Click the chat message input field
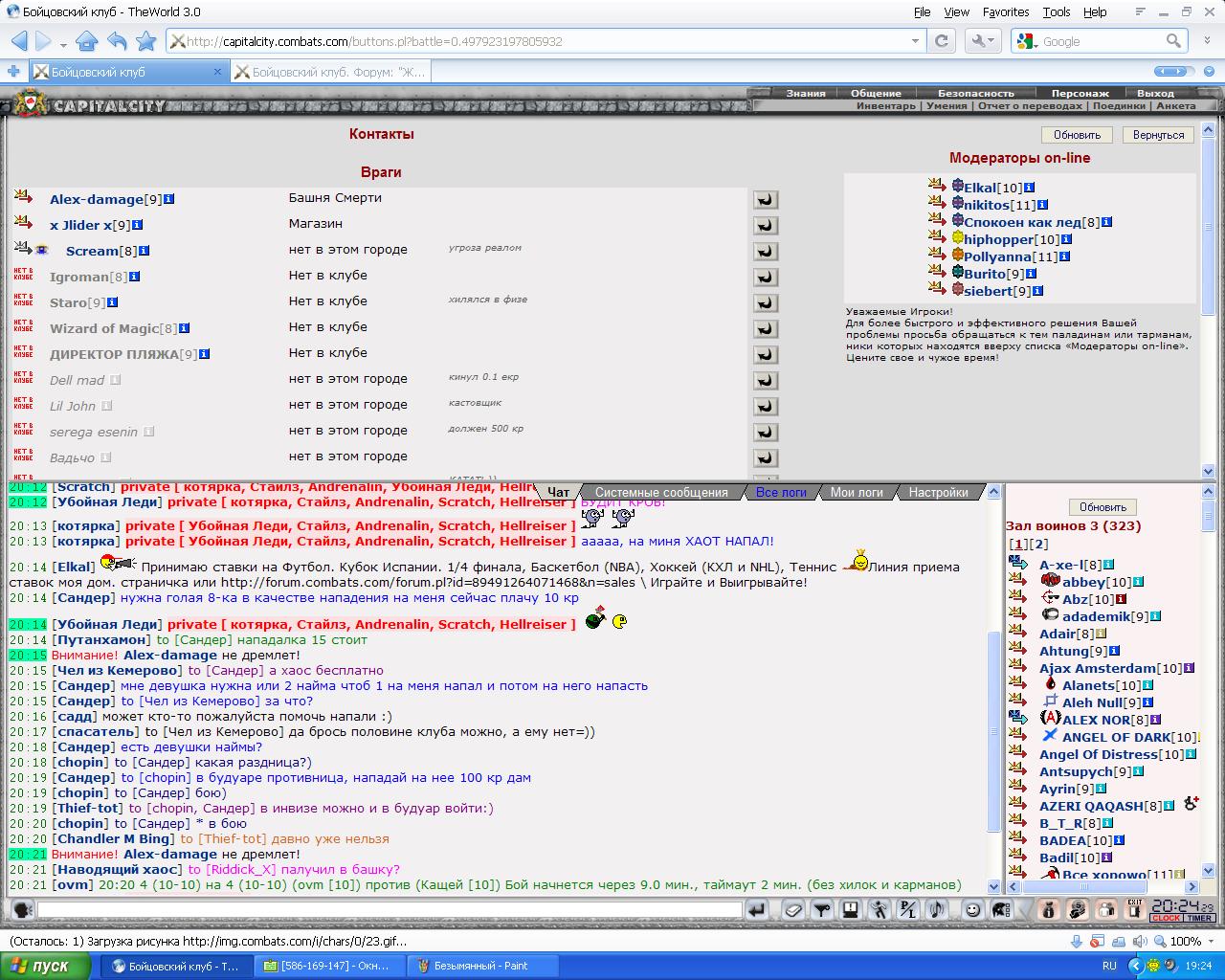This screenshot has width=1225, height=980. (390, 910)
